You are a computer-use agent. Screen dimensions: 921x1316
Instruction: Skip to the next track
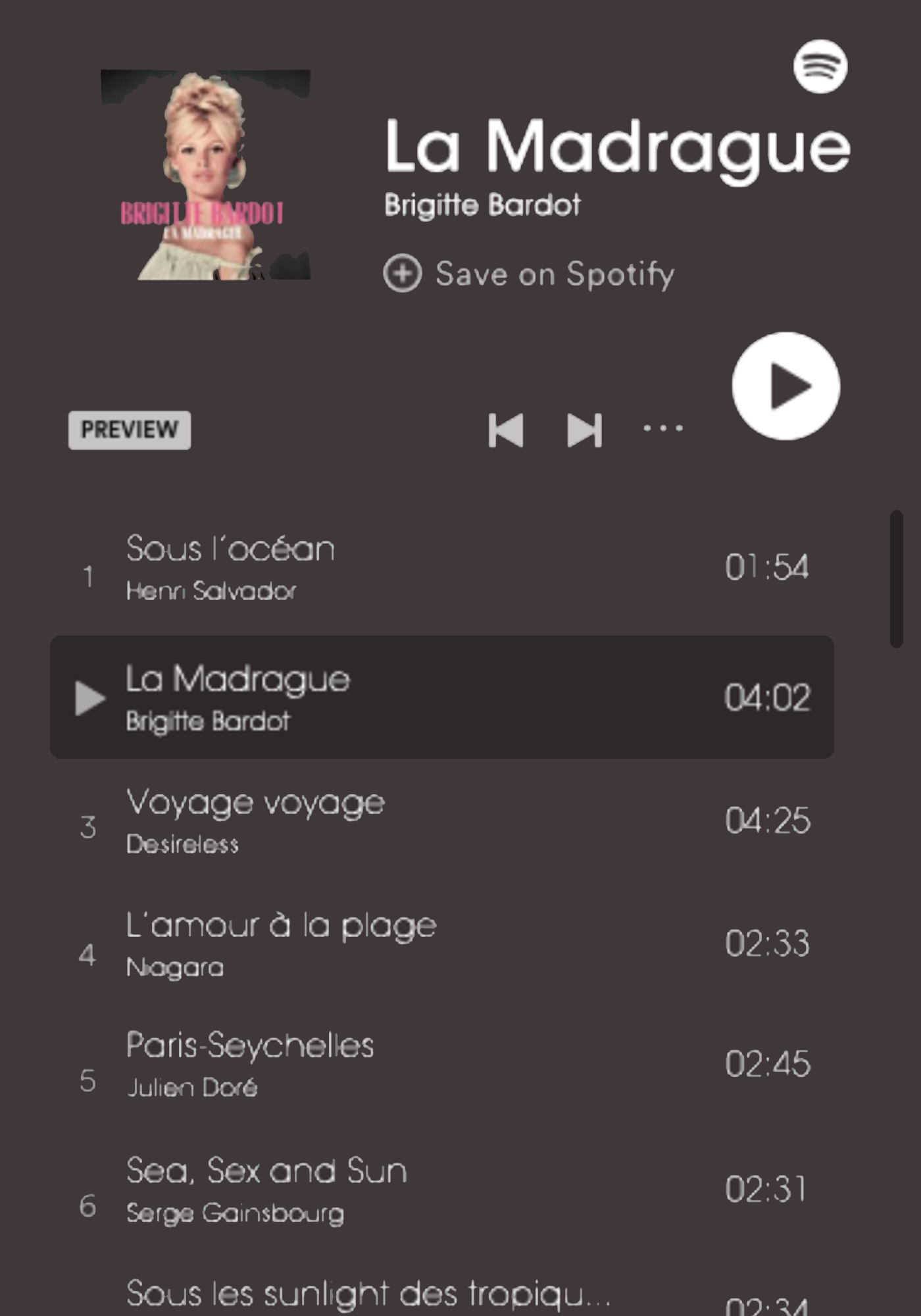pos(584,430)
